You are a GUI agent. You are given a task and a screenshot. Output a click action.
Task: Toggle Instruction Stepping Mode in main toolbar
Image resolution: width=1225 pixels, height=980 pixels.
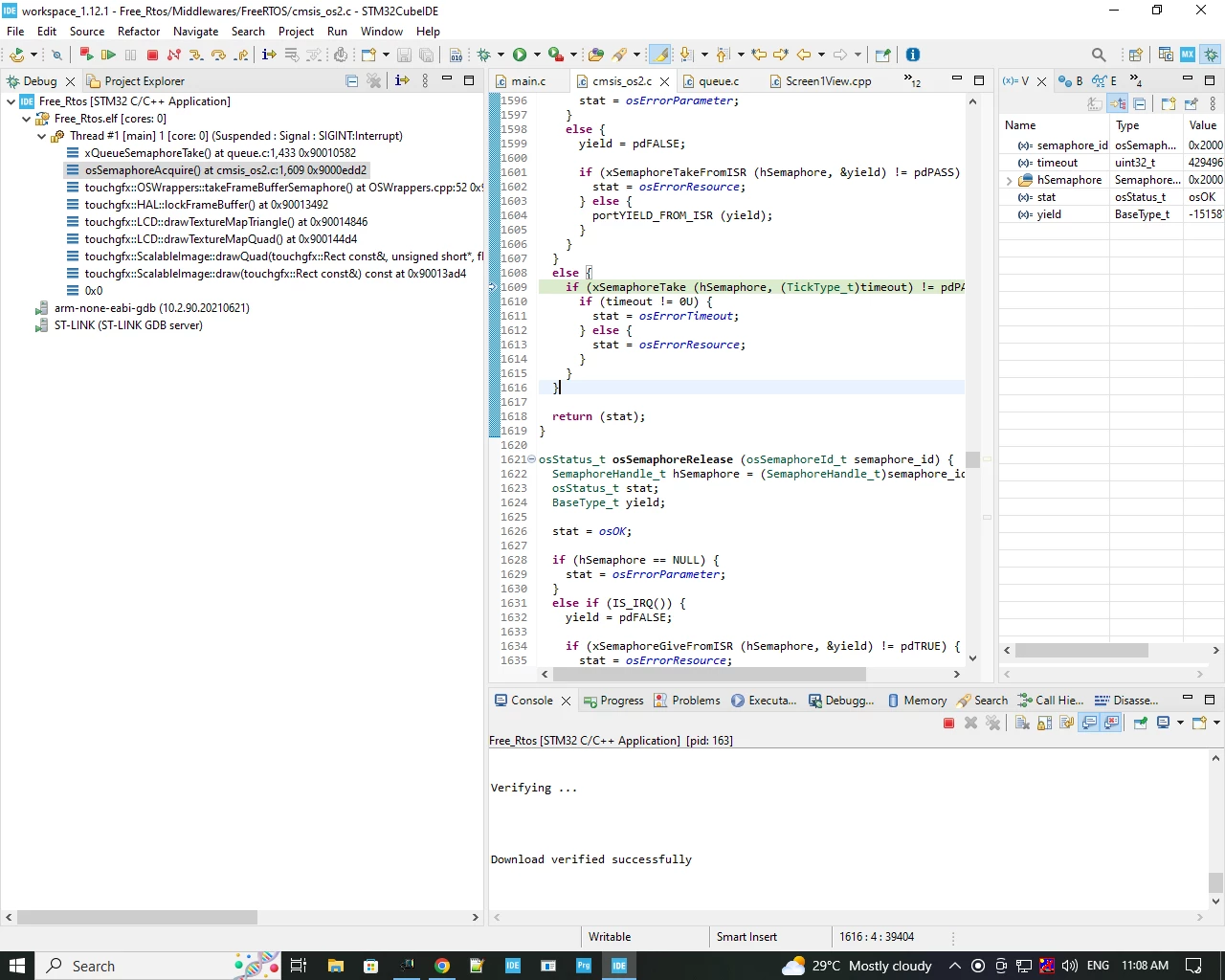click(x=269, y=55)
